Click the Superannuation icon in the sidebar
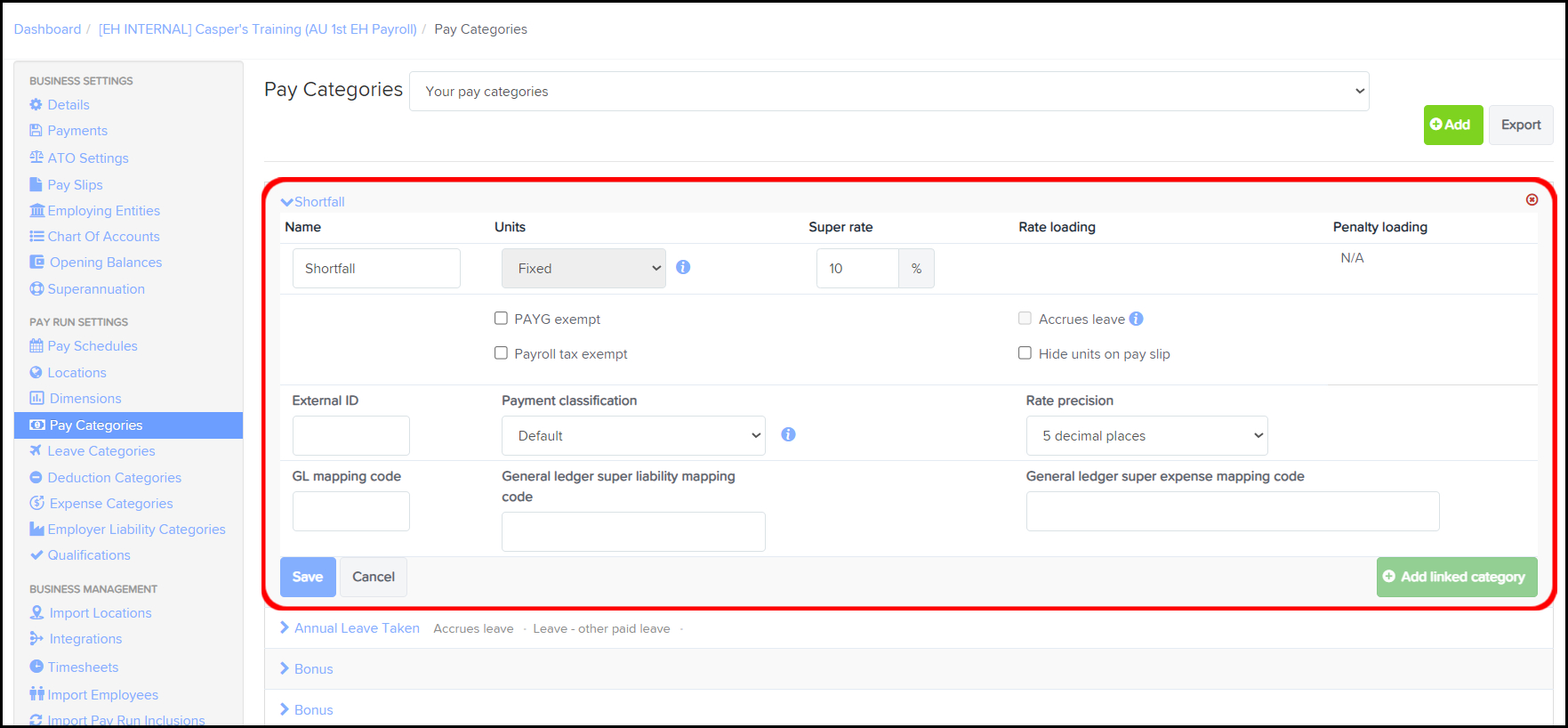 click(x=36, y=289)
